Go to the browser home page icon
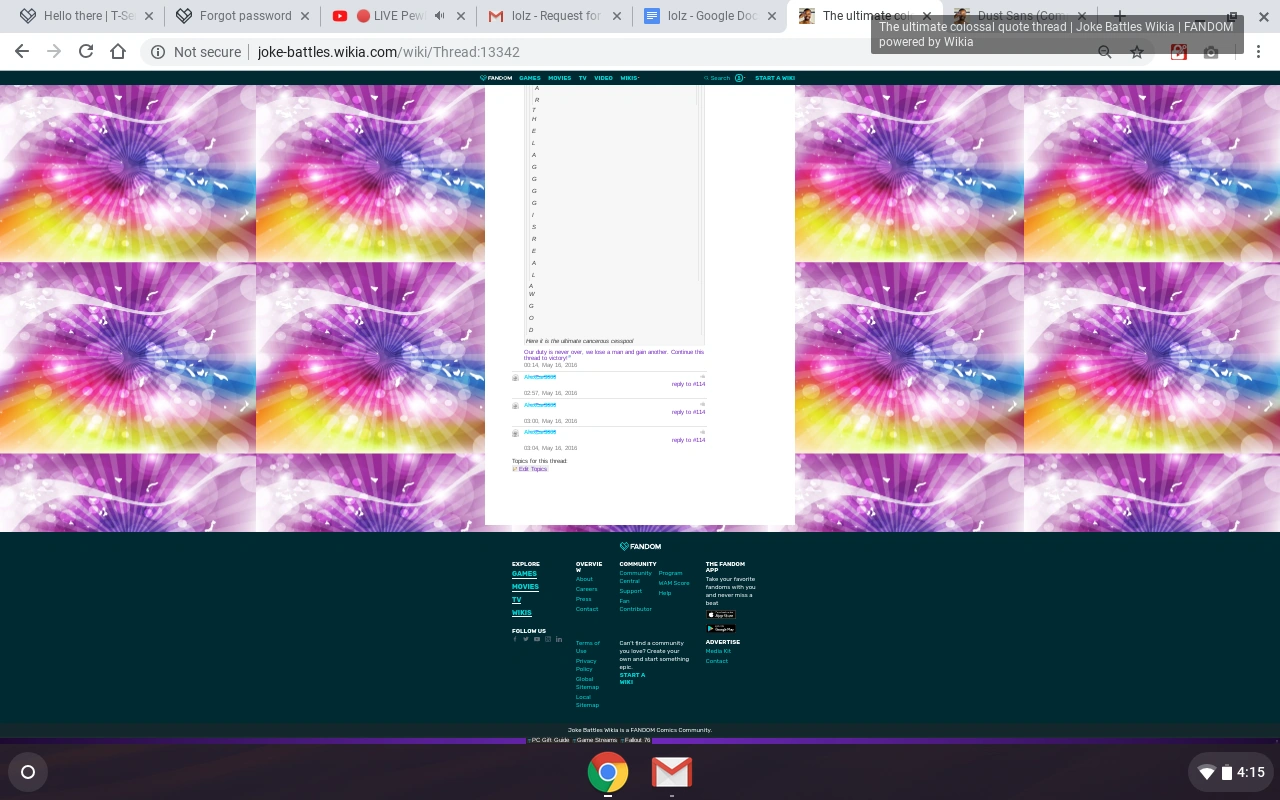The width and height of the screenshot is (1280, 800). [x=118, y=52]
